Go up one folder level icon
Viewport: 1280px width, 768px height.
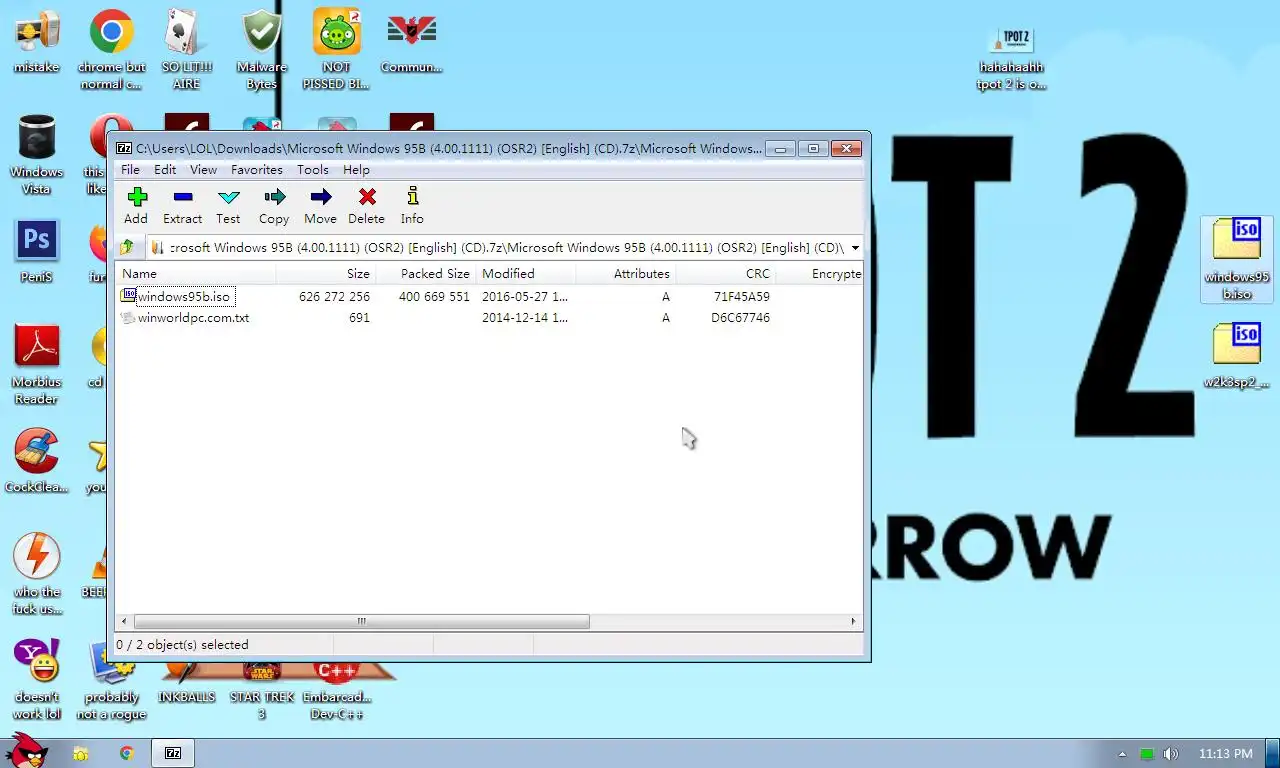[127, 247]
